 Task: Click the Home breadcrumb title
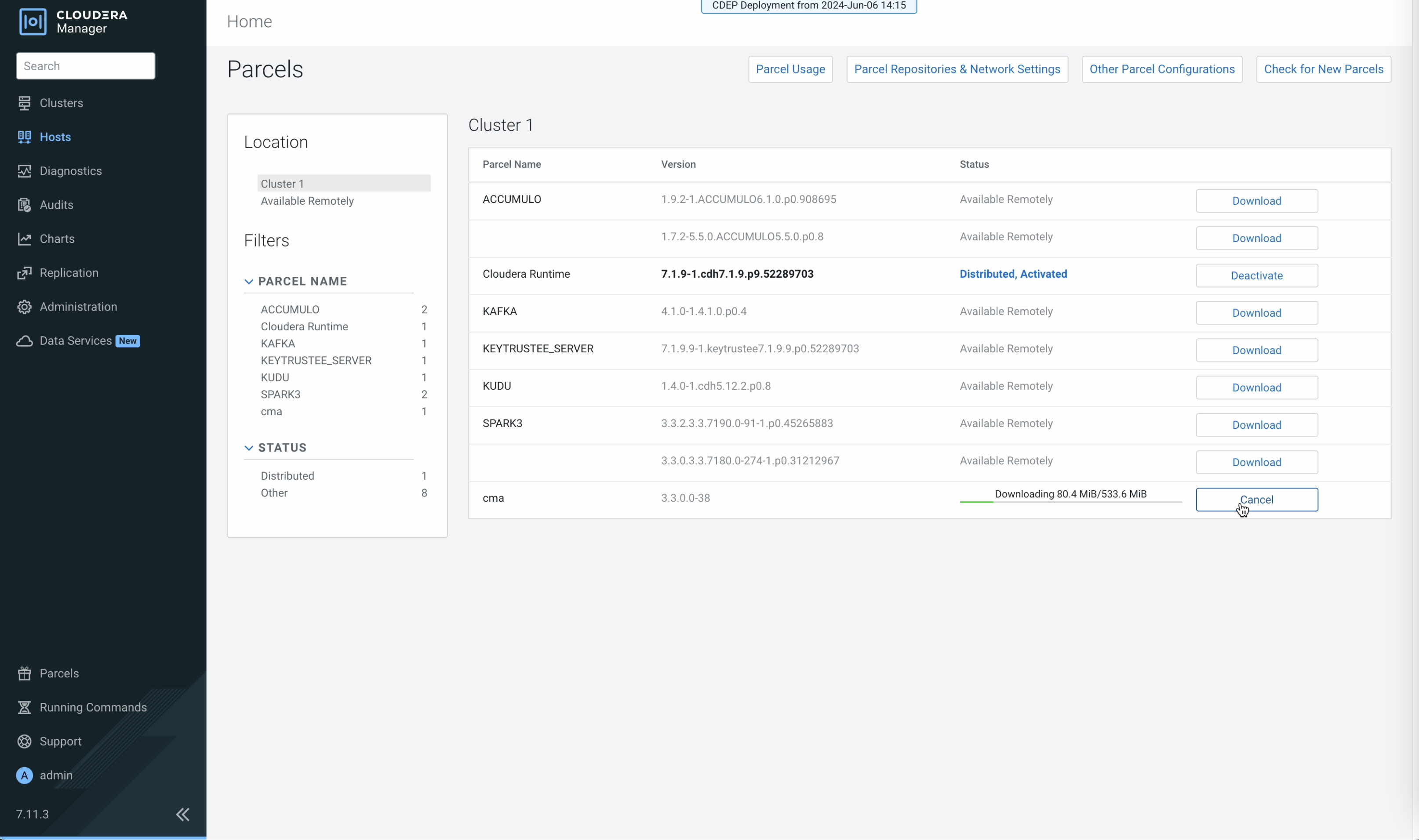pos(249,22)
